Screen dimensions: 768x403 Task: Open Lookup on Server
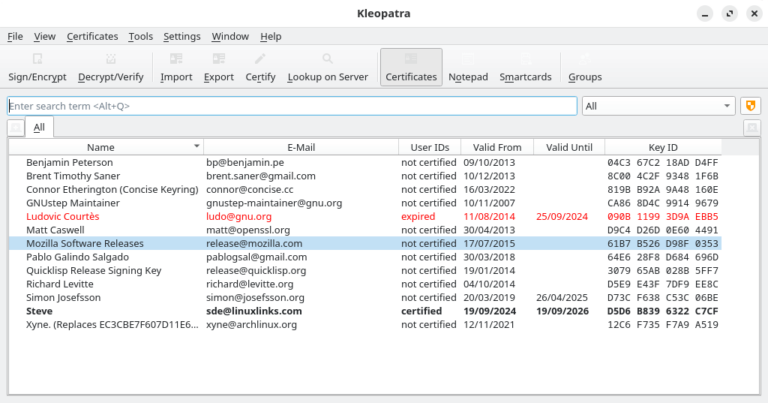[328, 67]
